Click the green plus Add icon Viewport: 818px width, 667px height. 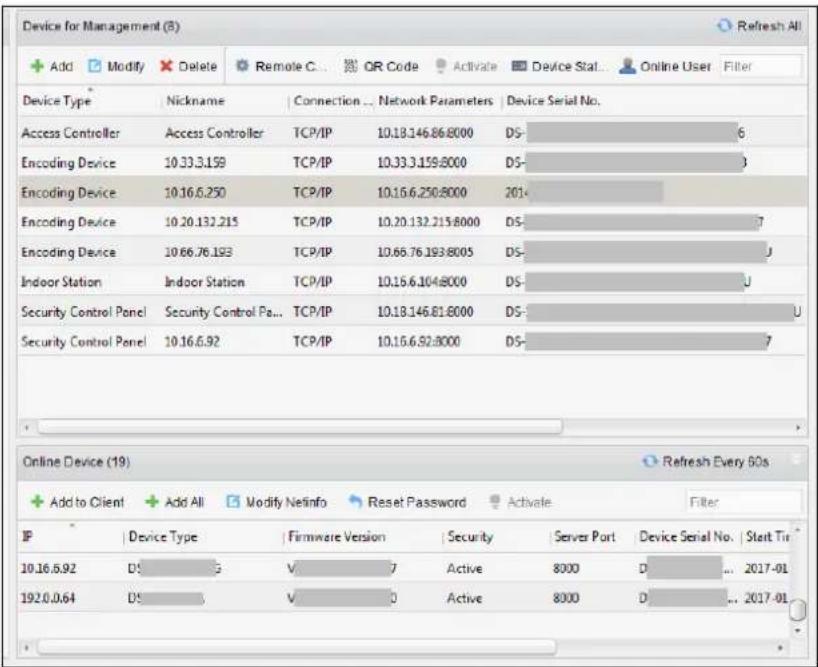pyautogui.click(x=37, y=66)
